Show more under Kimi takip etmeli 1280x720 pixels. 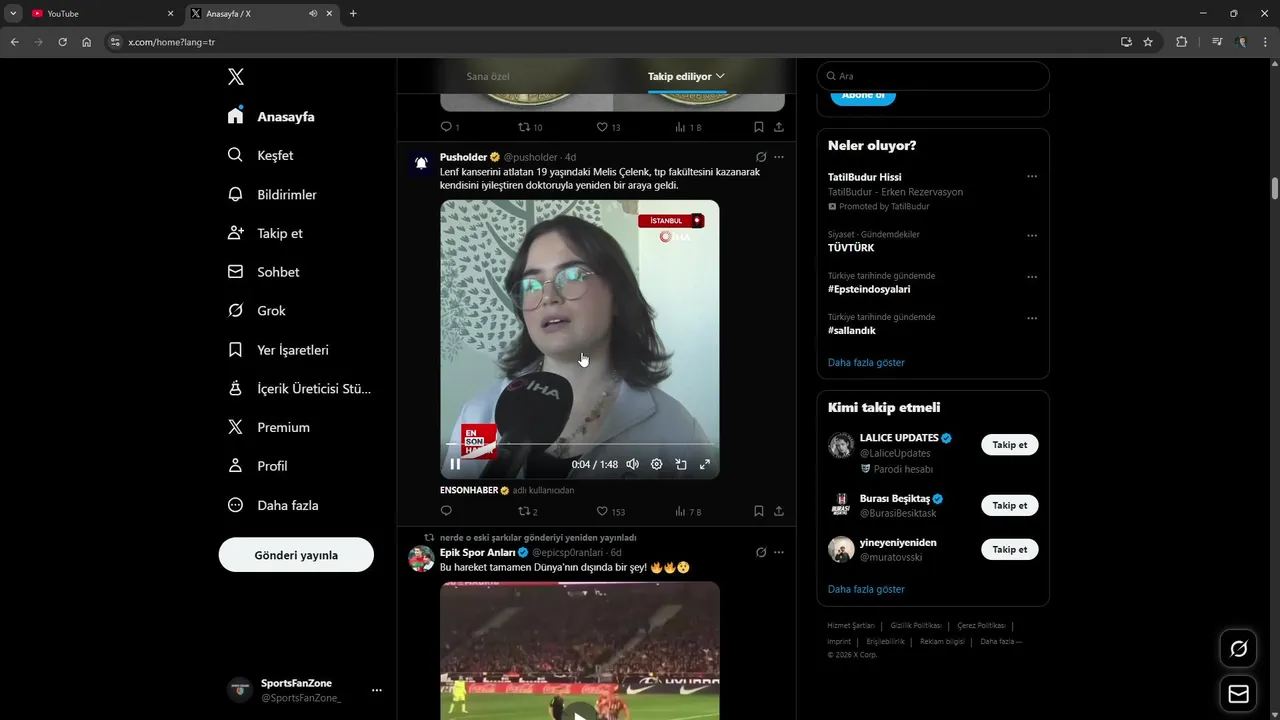(x=866, y=589)
